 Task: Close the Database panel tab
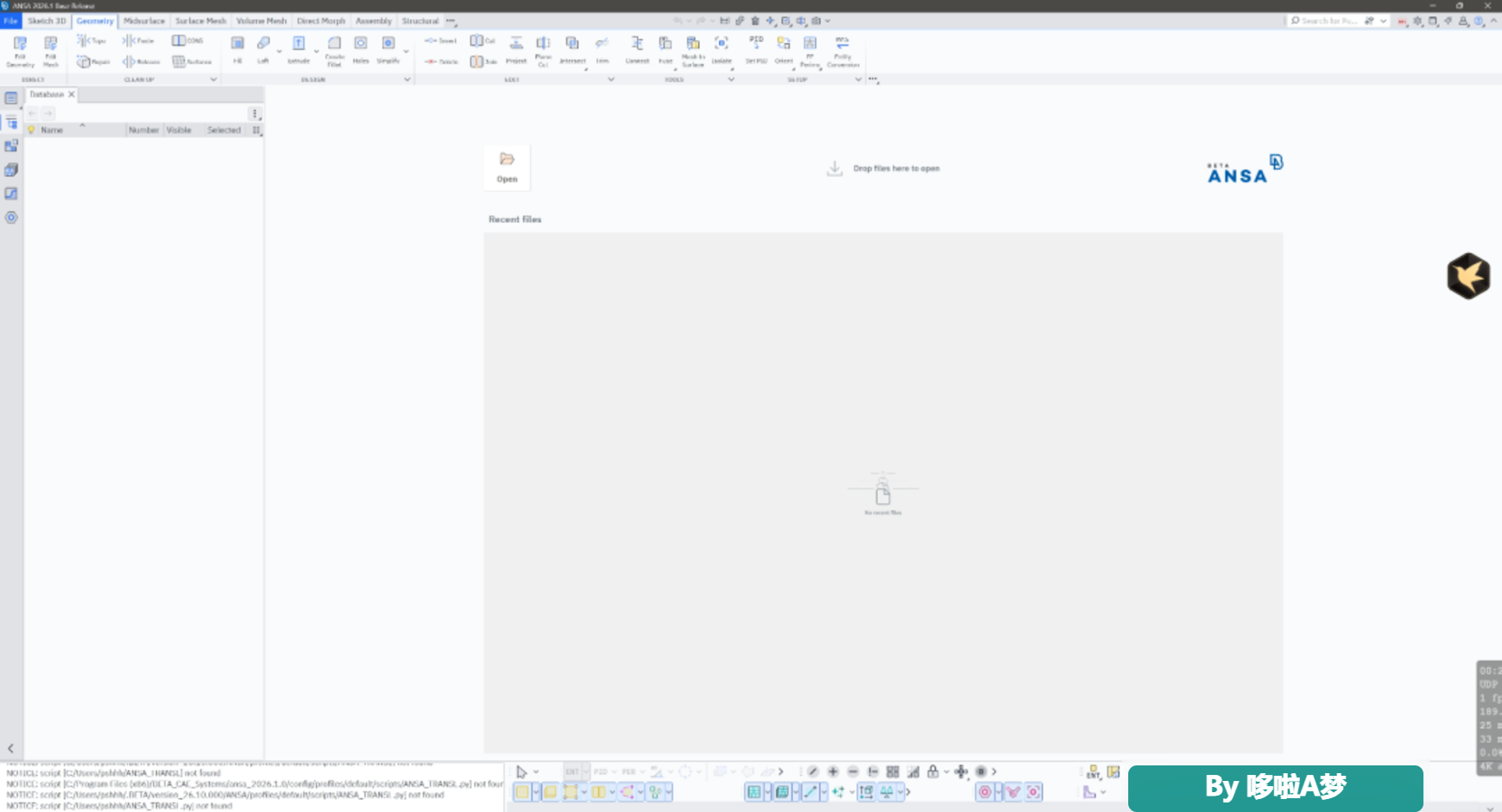72,94
